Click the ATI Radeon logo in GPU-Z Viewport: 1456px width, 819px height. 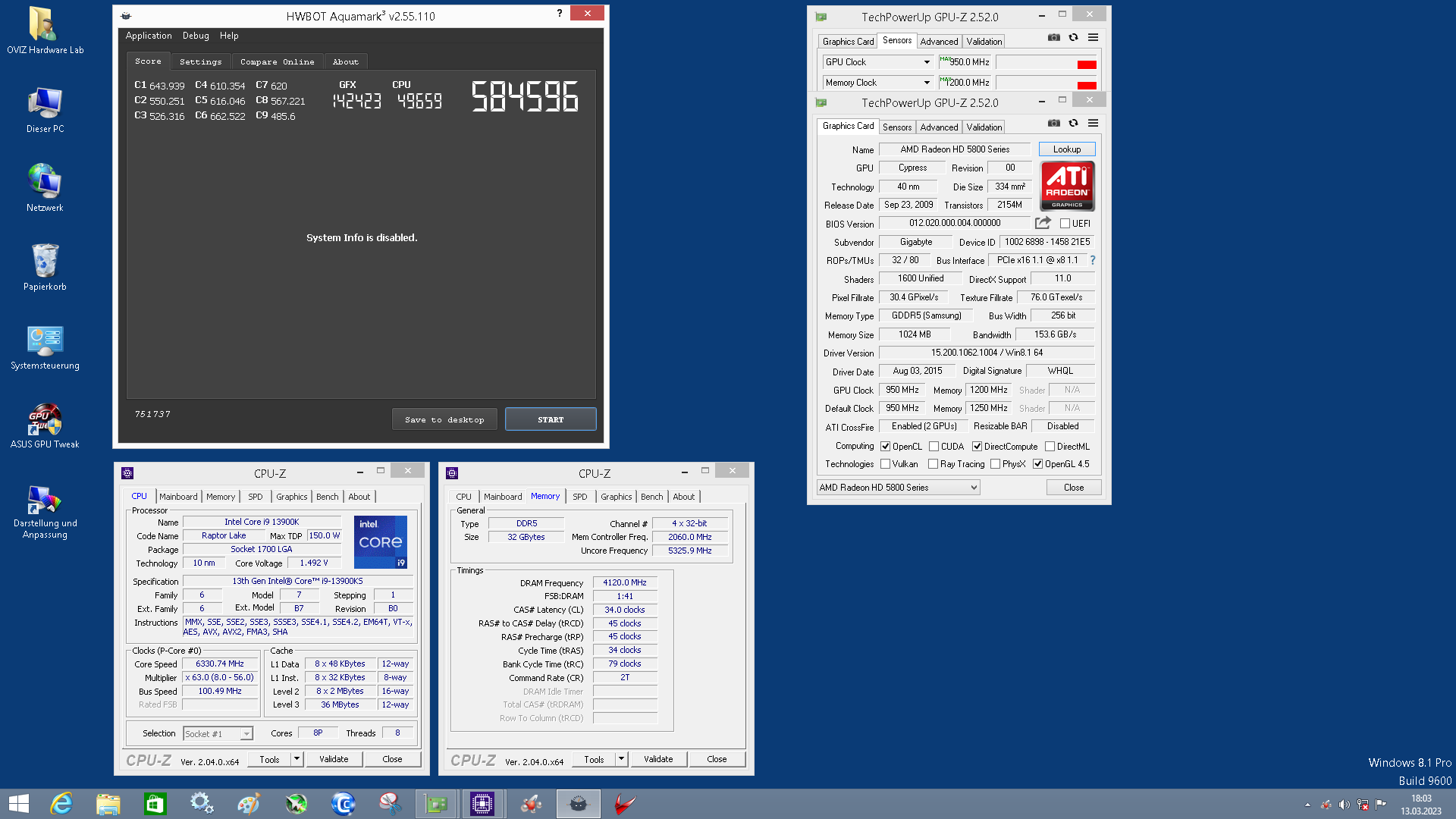click(1067, 186)
